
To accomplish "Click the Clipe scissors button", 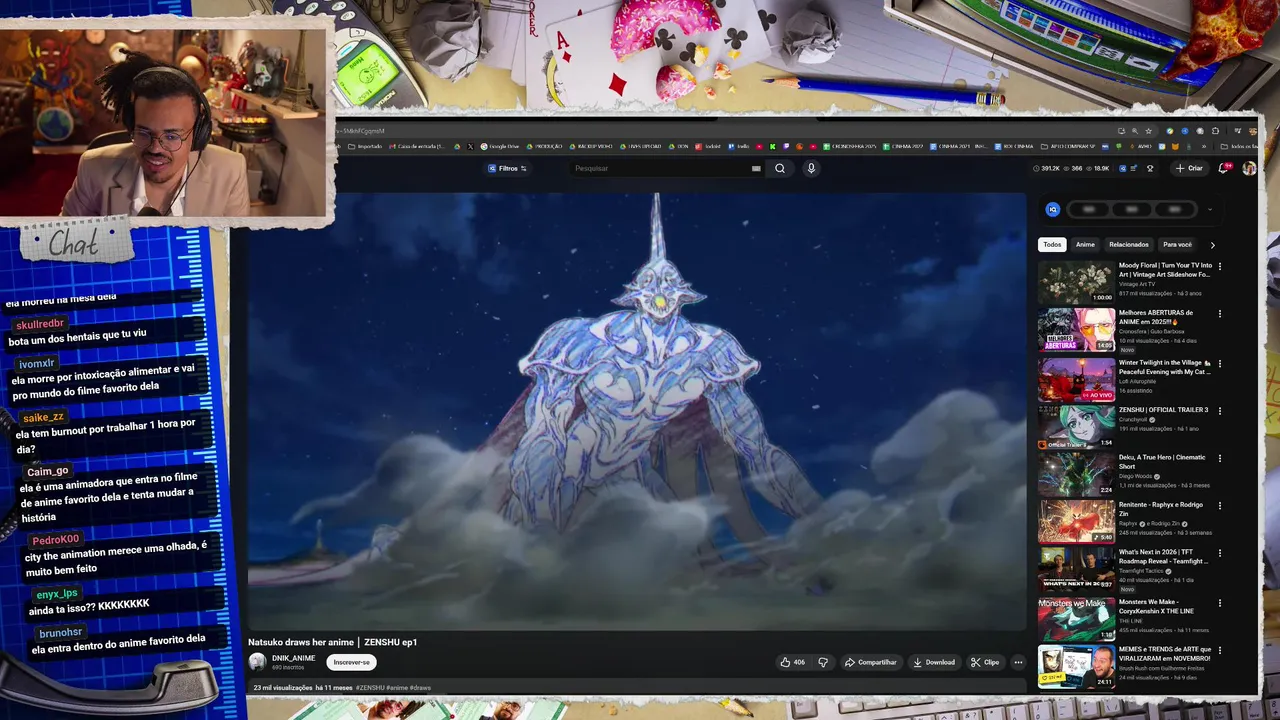I will click(985, 662).
